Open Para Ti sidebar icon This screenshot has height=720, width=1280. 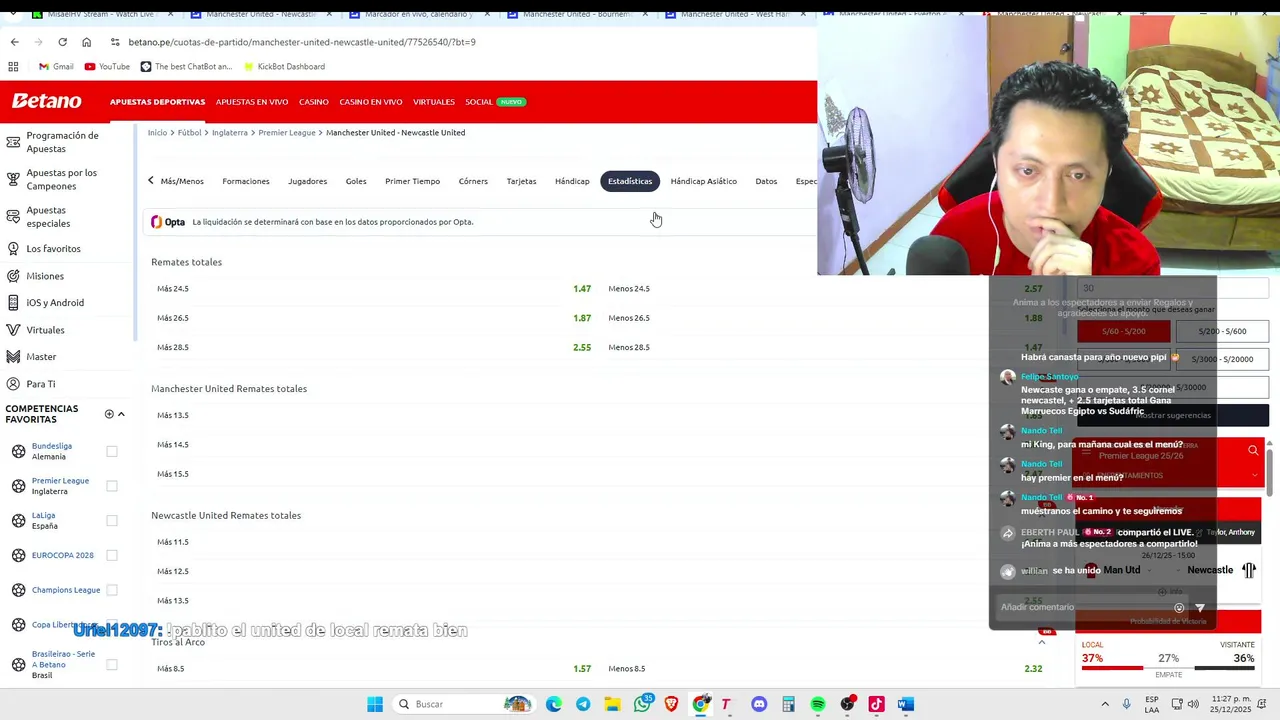click(13, 384)
